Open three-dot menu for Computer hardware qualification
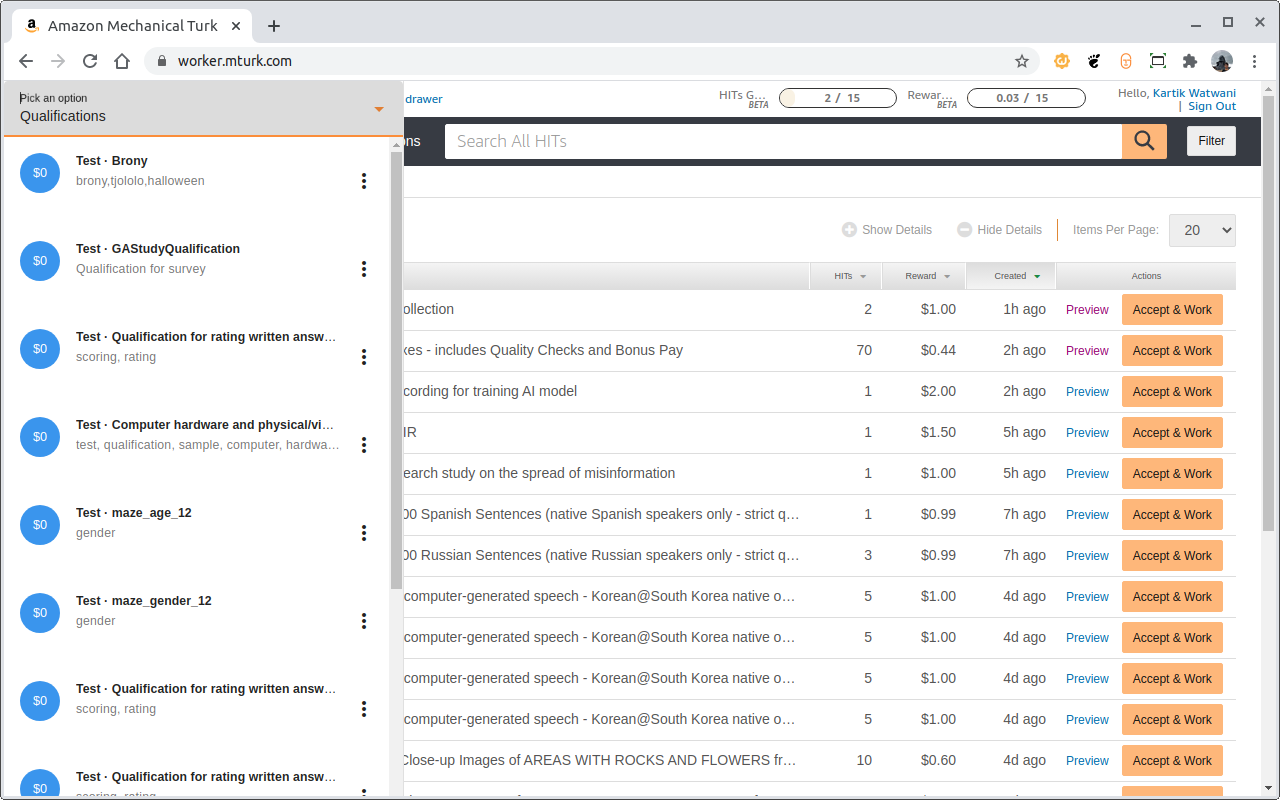Image resolution: width=1280 pixels, height=800 pixels. [x=364, y=445]
